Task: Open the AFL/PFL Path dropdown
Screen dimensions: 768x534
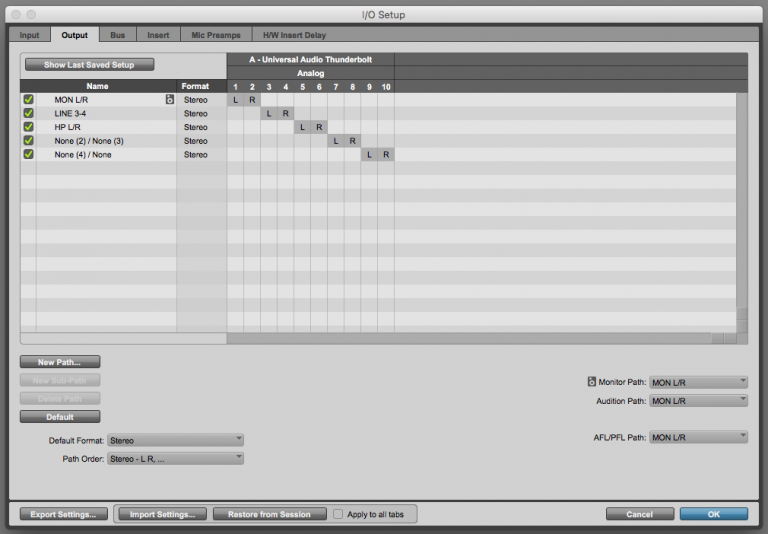Action: 698,437
